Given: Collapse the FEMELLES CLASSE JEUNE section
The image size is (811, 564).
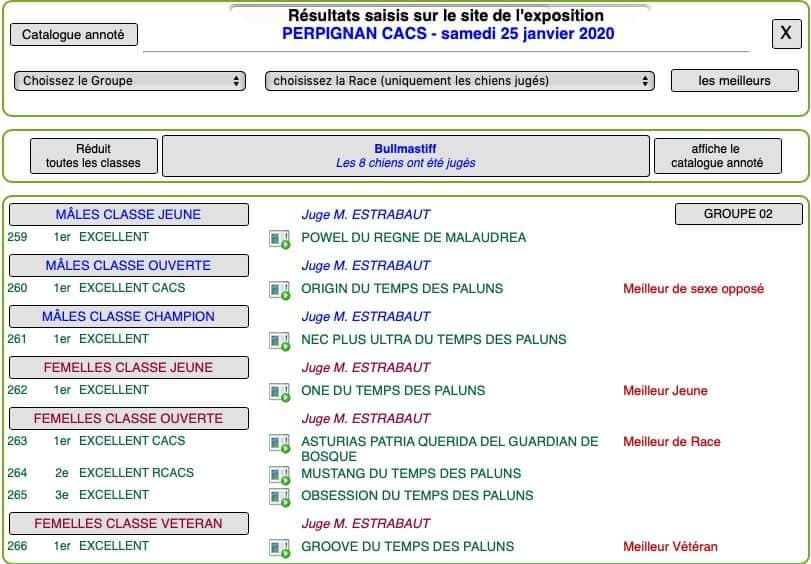Looking at the screenshot, I should [x=129, y=367].
